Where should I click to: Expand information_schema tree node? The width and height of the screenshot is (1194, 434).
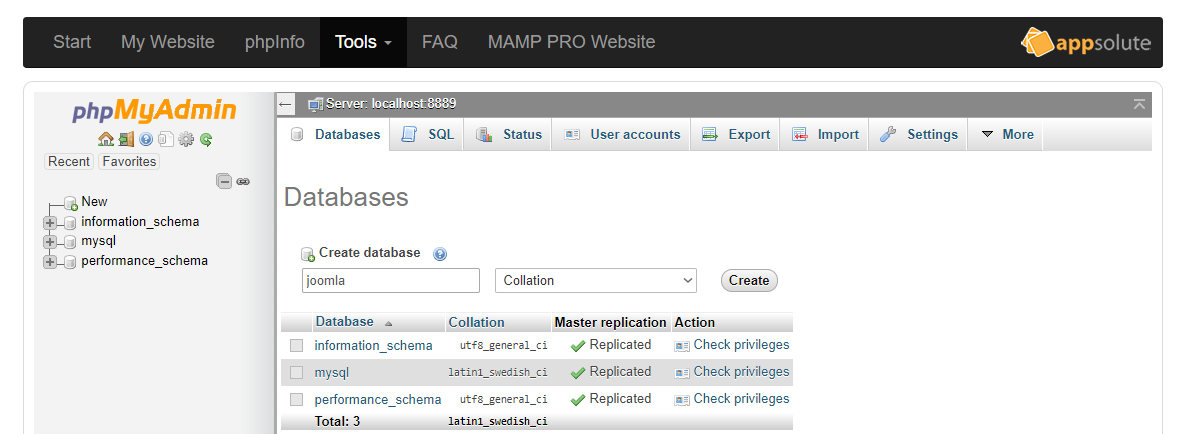point(50,222)
